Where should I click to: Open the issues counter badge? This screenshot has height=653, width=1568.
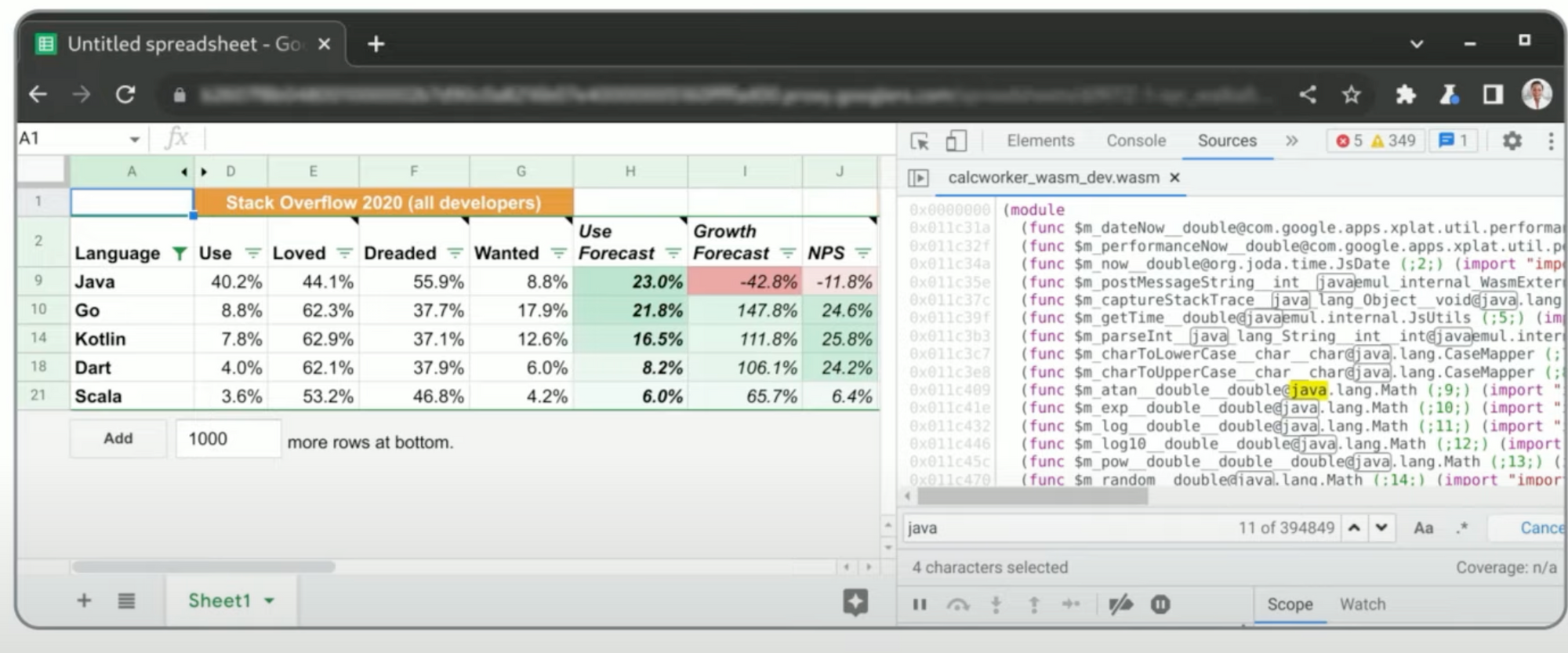click(x=1454, y=141)
